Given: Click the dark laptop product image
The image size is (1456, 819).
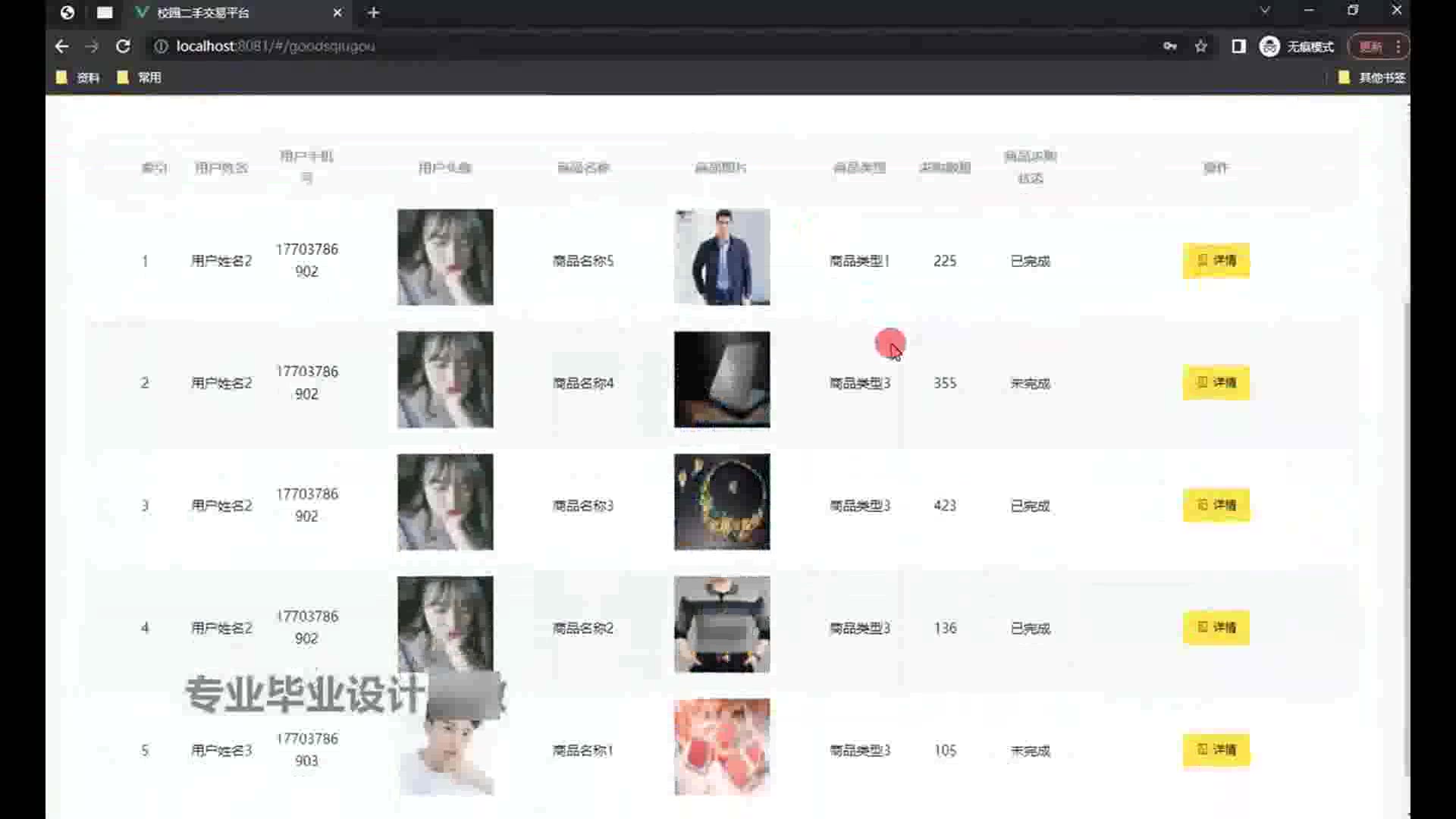Looking at the screenshot, I should tap(722, 379).
